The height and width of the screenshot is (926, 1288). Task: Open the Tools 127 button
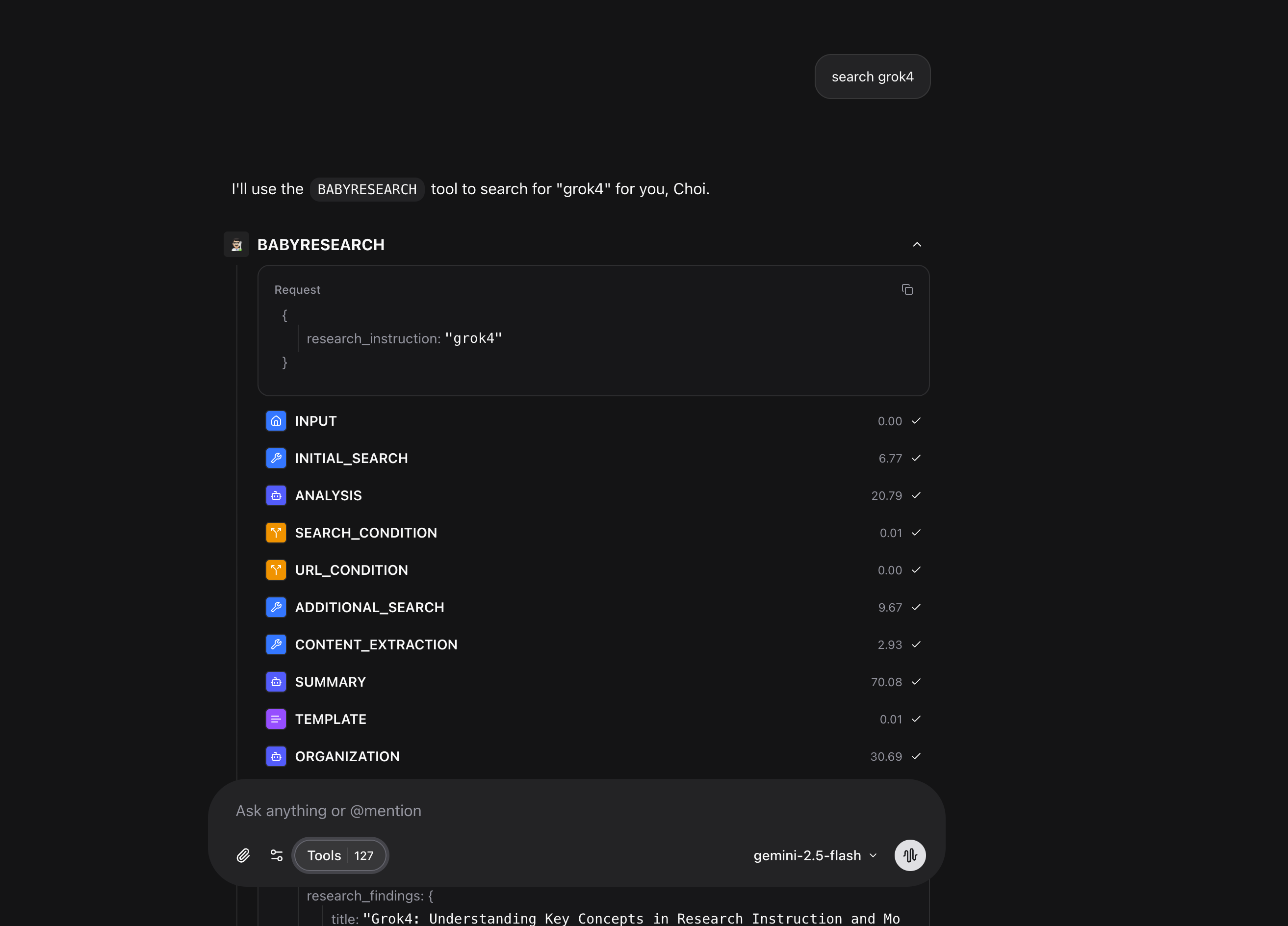[339, 855]
